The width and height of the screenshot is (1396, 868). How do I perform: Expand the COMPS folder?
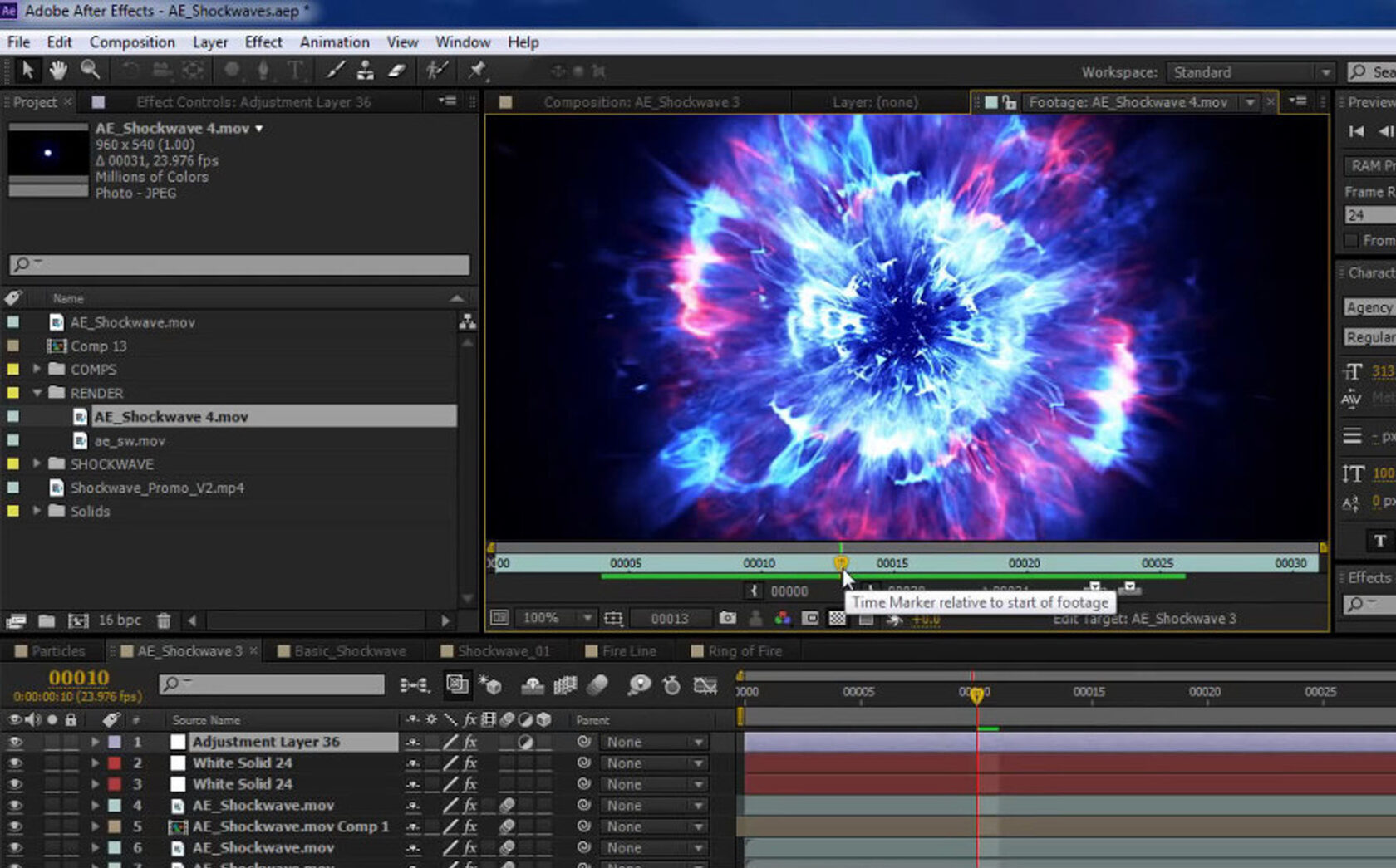pyautogui.click(x=37, y=369)
